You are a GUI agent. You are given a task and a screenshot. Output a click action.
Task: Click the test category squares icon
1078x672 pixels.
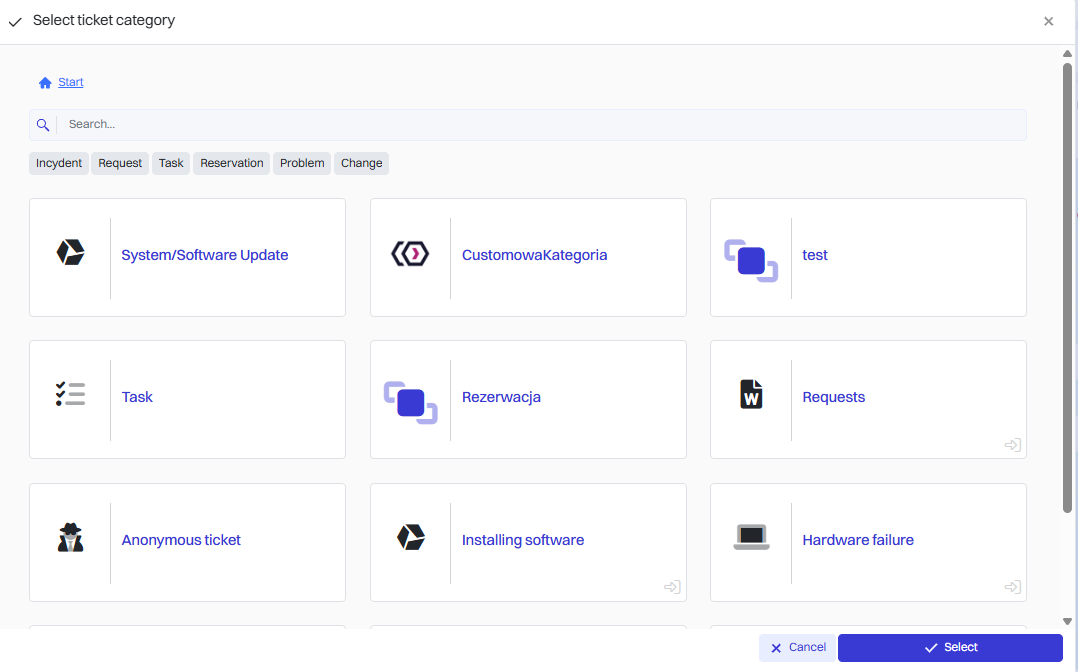point(750,260)
